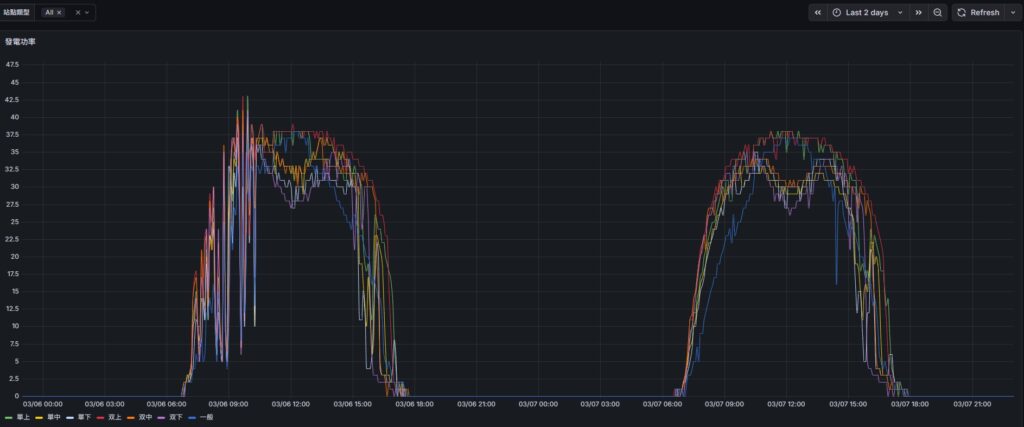The height and width of the screenshot is (427, 1024).
Task: Clear the station type filter selection
Action: coord(78,13)
